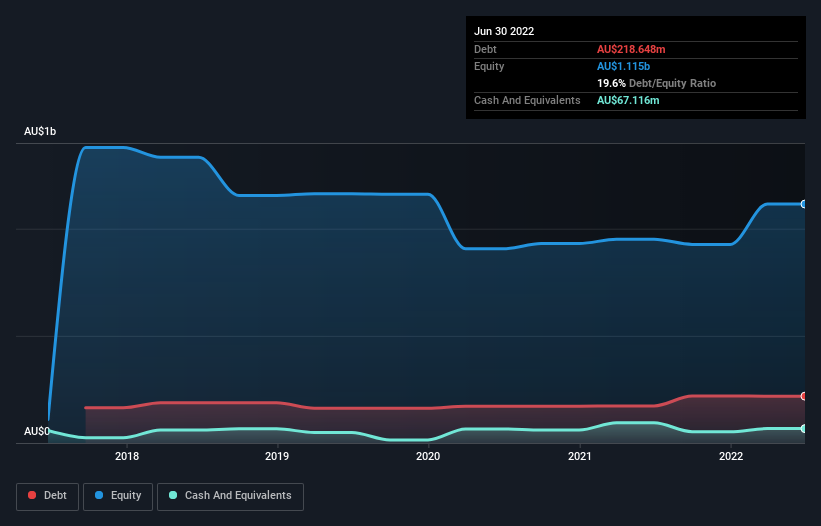Viewport: 821px width, 526px height.
Task: Toggle the Equity series legend button
Action: 118,496
